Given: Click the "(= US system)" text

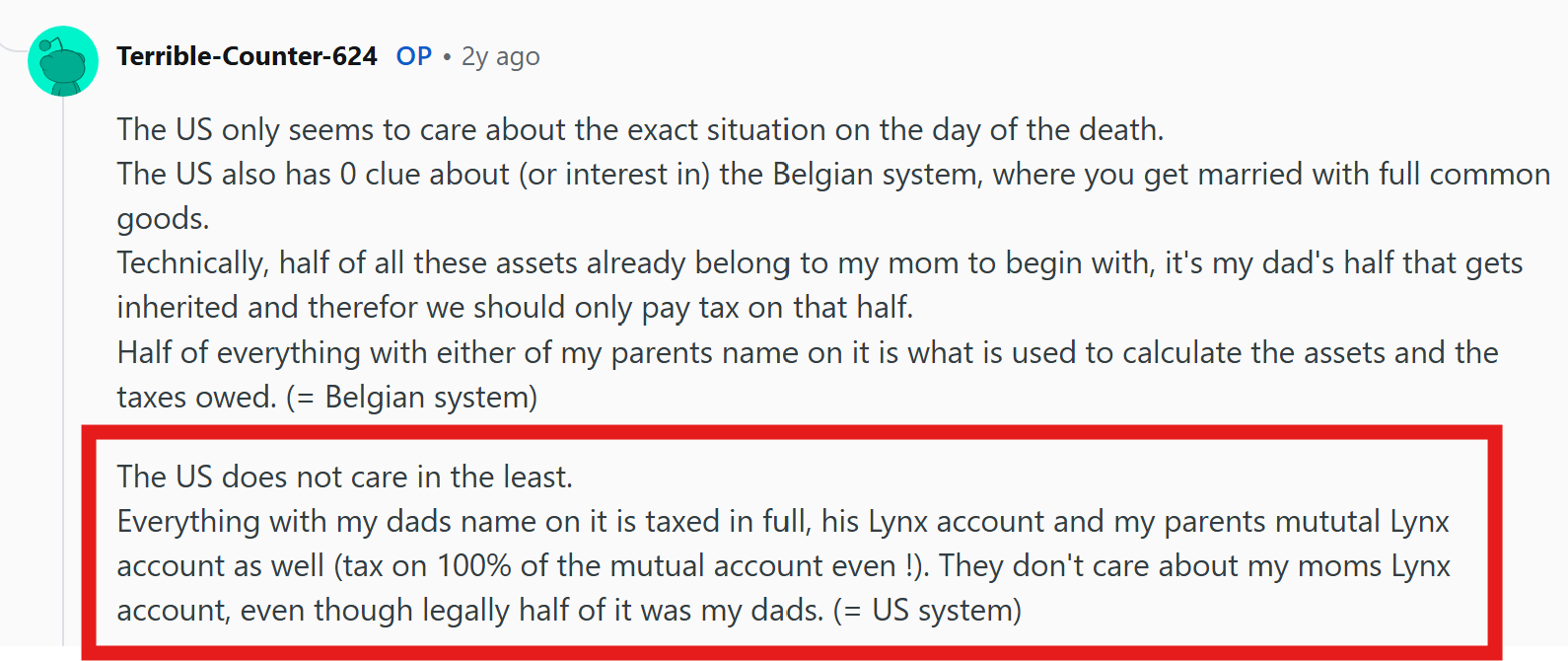Looking at the screenshot, I should (927, 610).
